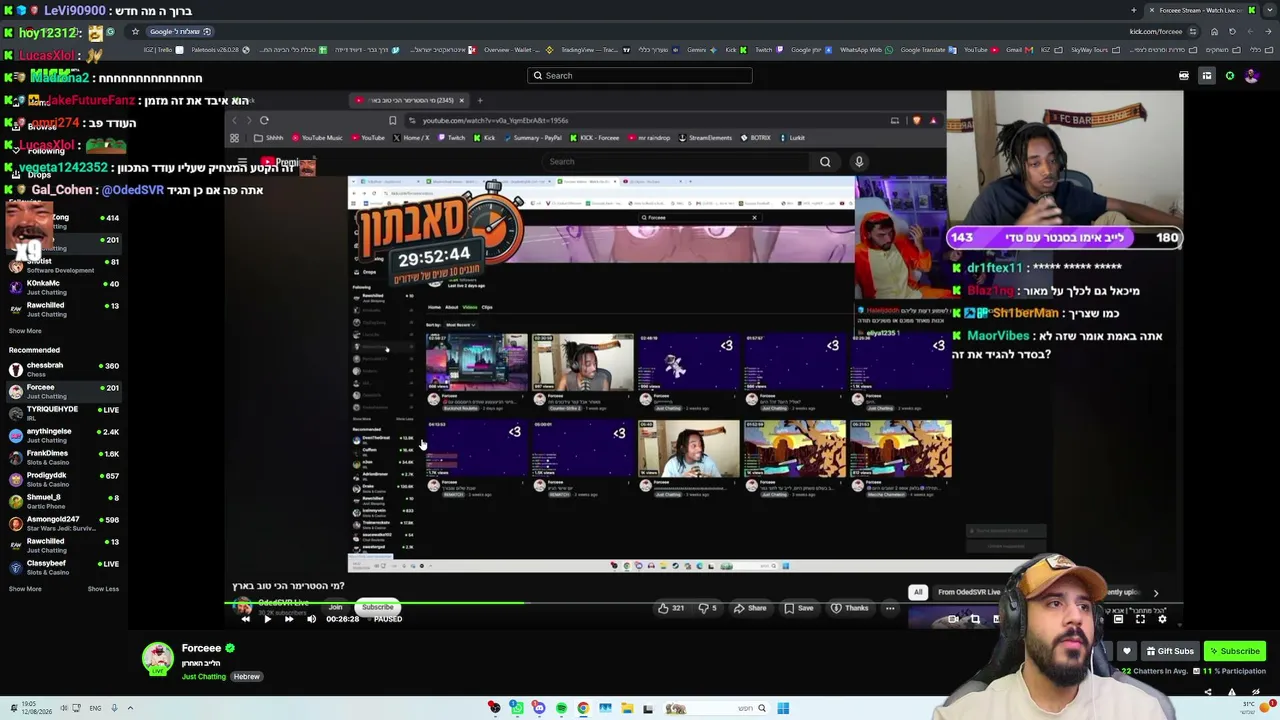The image size is (1280, 720).
Task: Open the TYRIQUEHYDE live channel
Action: tap(62, 414)
